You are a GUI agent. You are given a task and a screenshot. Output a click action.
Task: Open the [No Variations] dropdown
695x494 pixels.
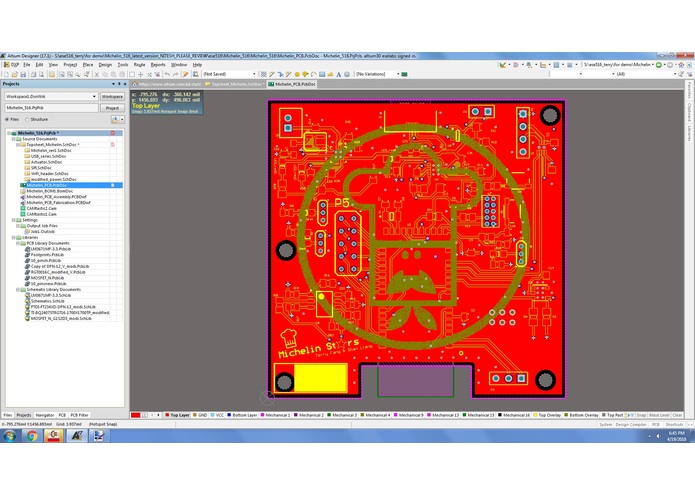(x=398, y=74)
